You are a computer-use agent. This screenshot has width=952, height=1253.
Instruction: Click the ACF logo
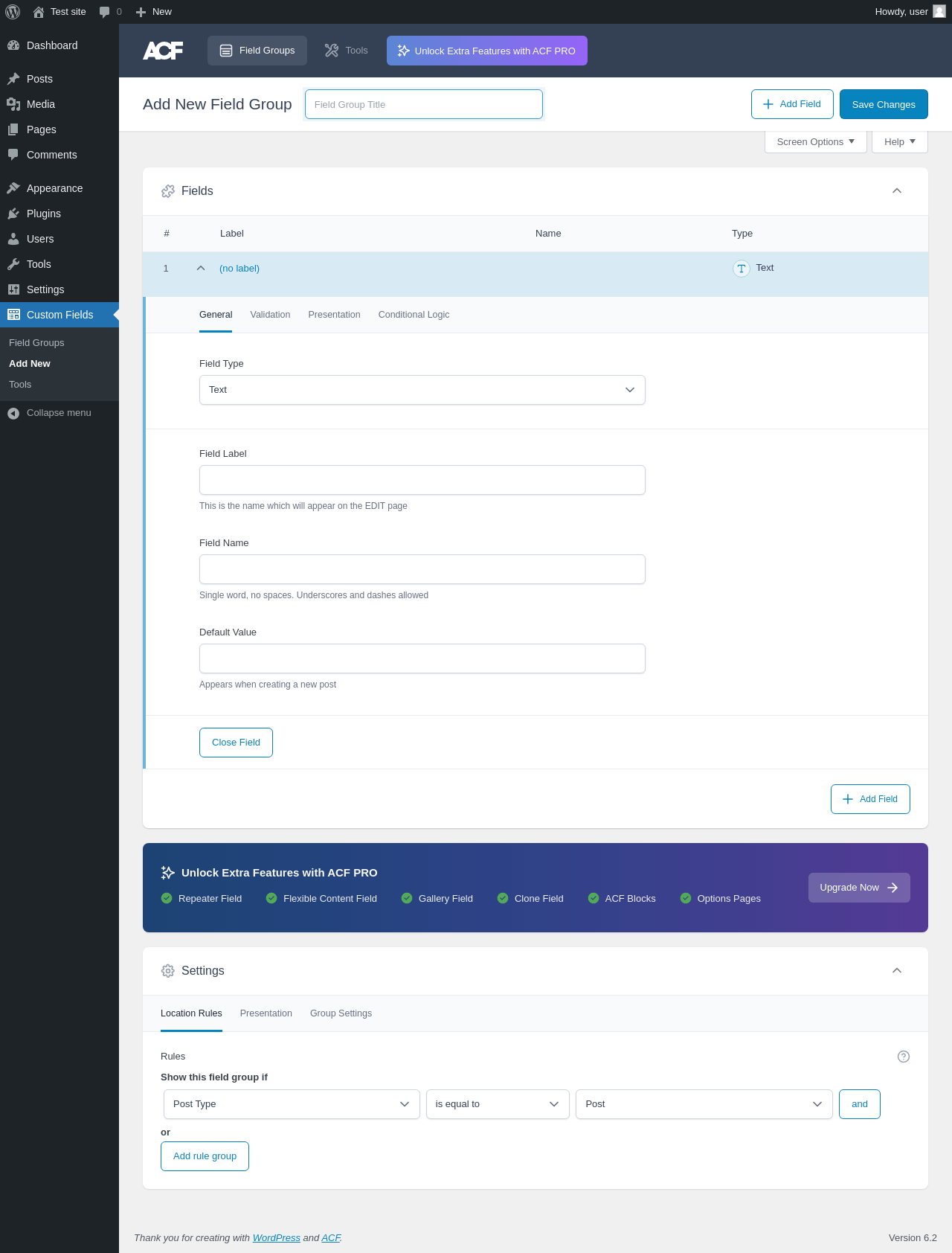click(163, 51)
